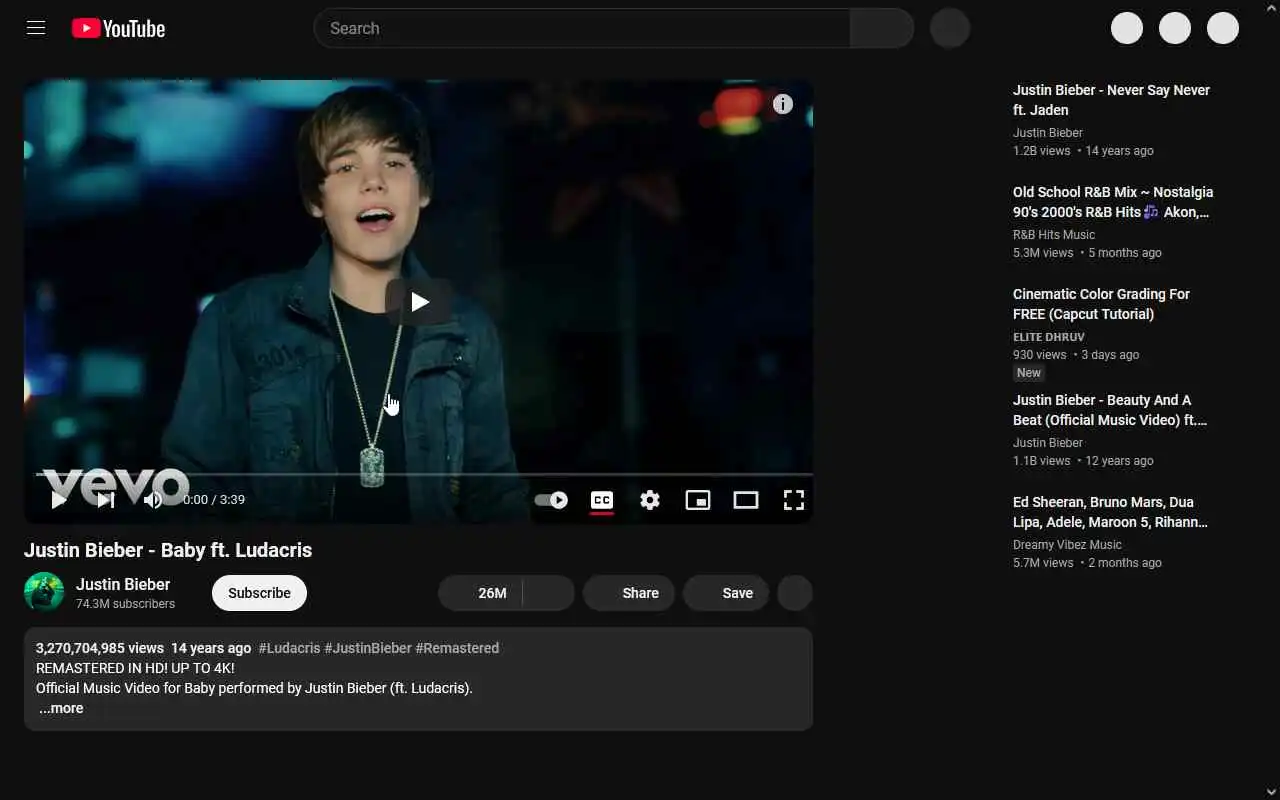Screen dimensions: 1280x800
Task: Click the small play button in control bar
Action: [59, 500]
